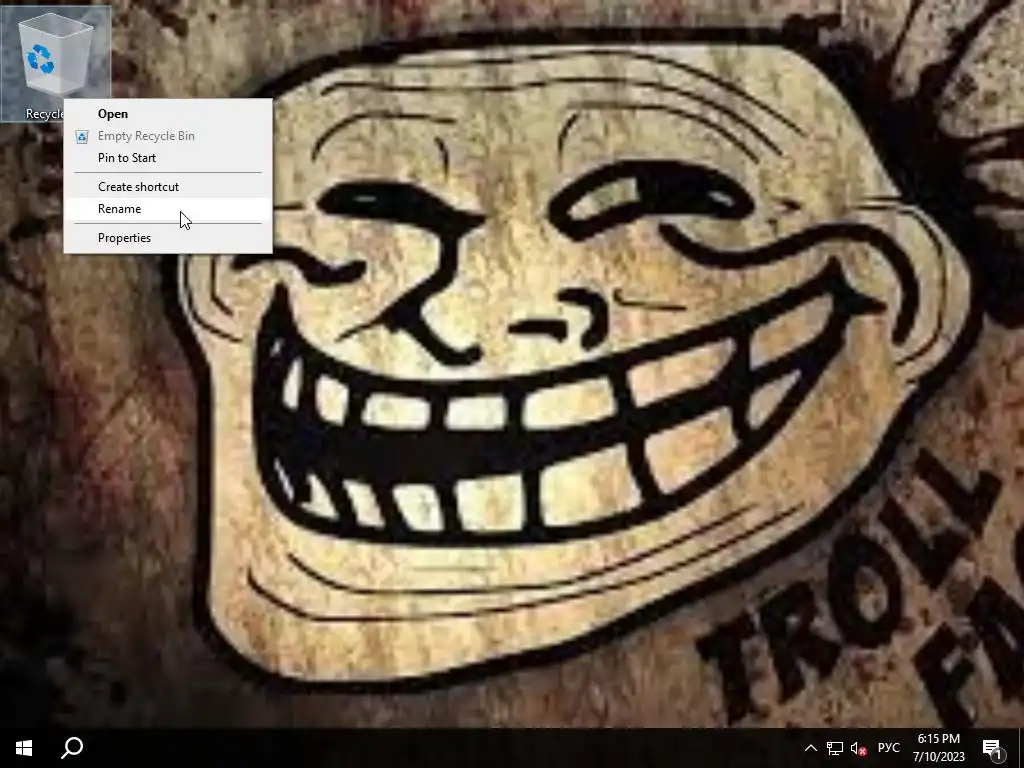Open Properties from the context menu
The image size is (1024, 768).
(x=168, y=238)
